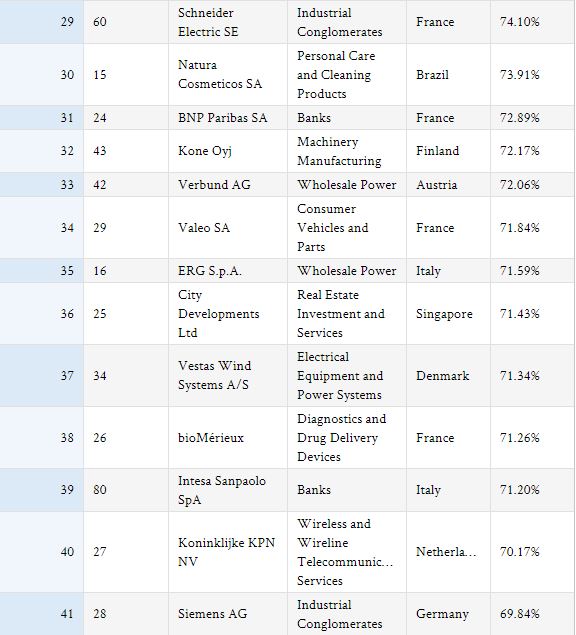Select the 69.84% score for Siemens
This screenshot has width=576, height=635.
tap(520, 614)
